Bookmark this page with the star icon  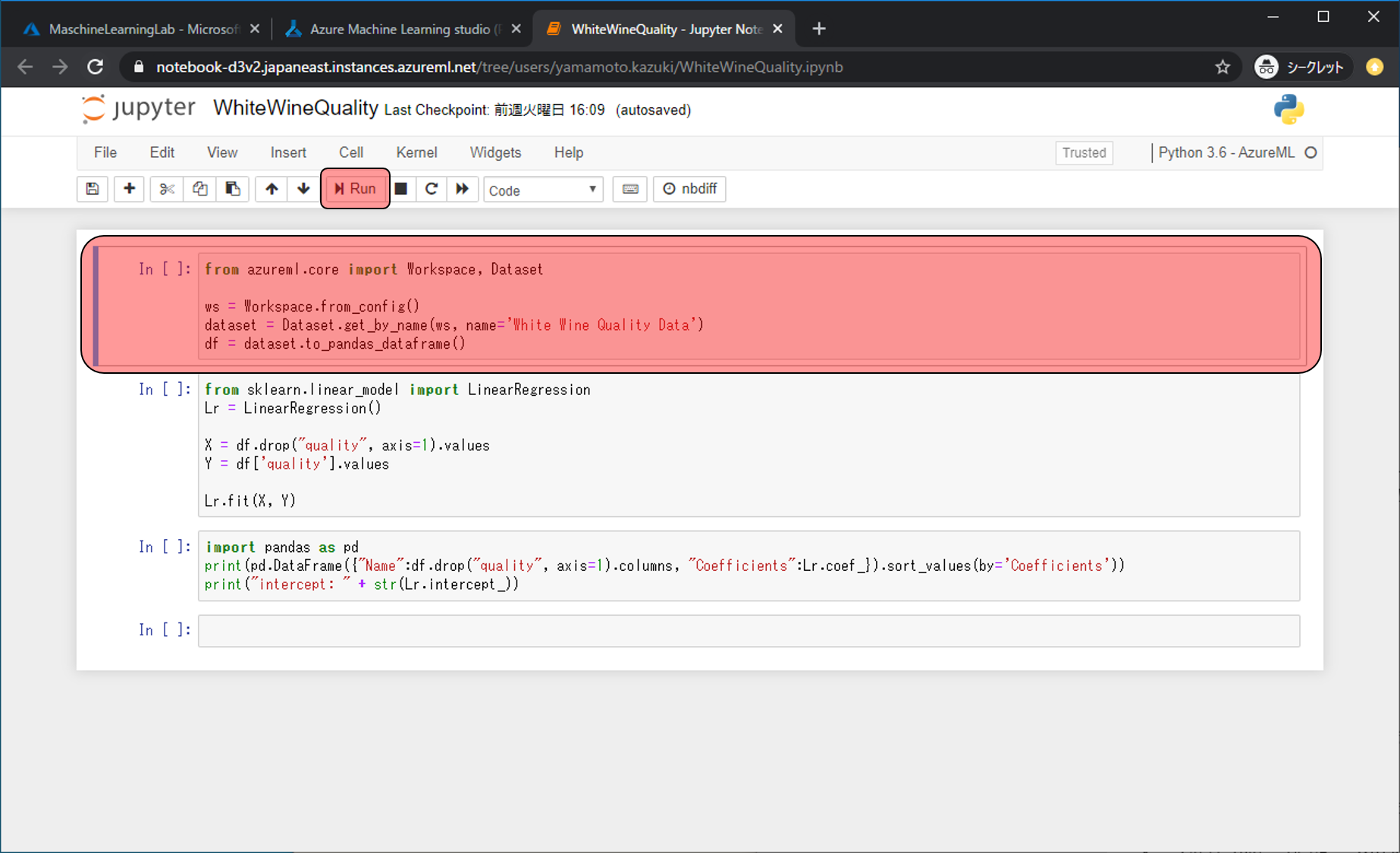click(x=1223, y=67)
